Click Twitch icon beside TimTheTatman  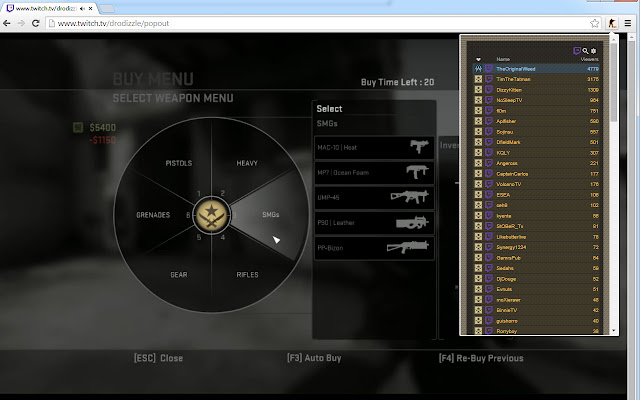click(x=489, y=79)
